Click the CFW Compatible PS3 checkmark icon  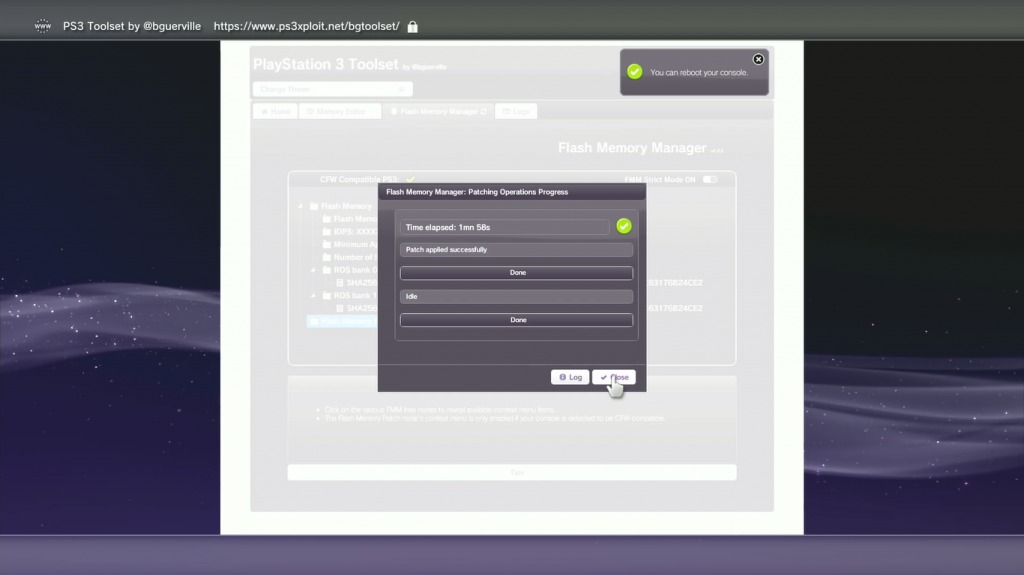pos(411,180)
